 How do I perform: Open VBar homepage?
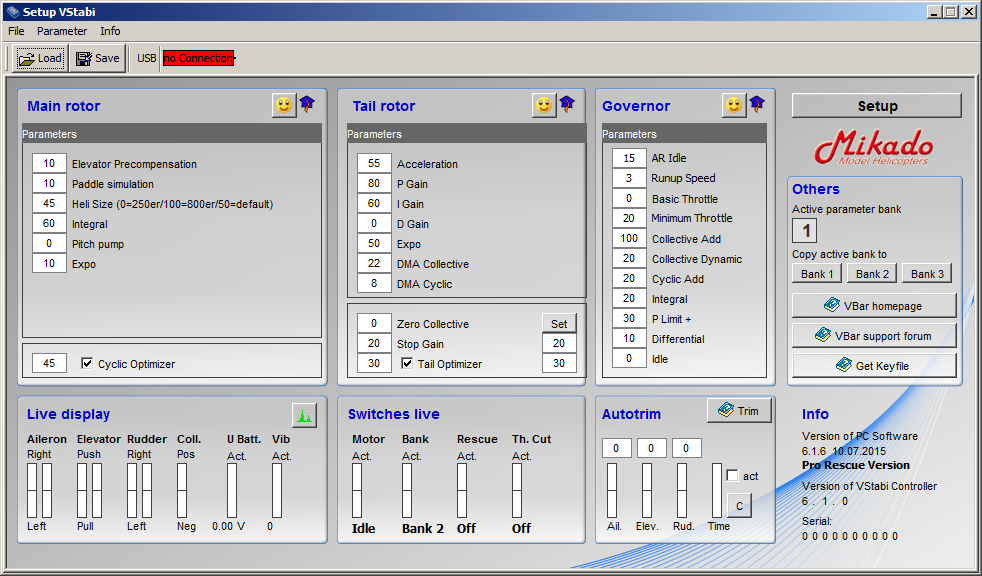[874, 306]
